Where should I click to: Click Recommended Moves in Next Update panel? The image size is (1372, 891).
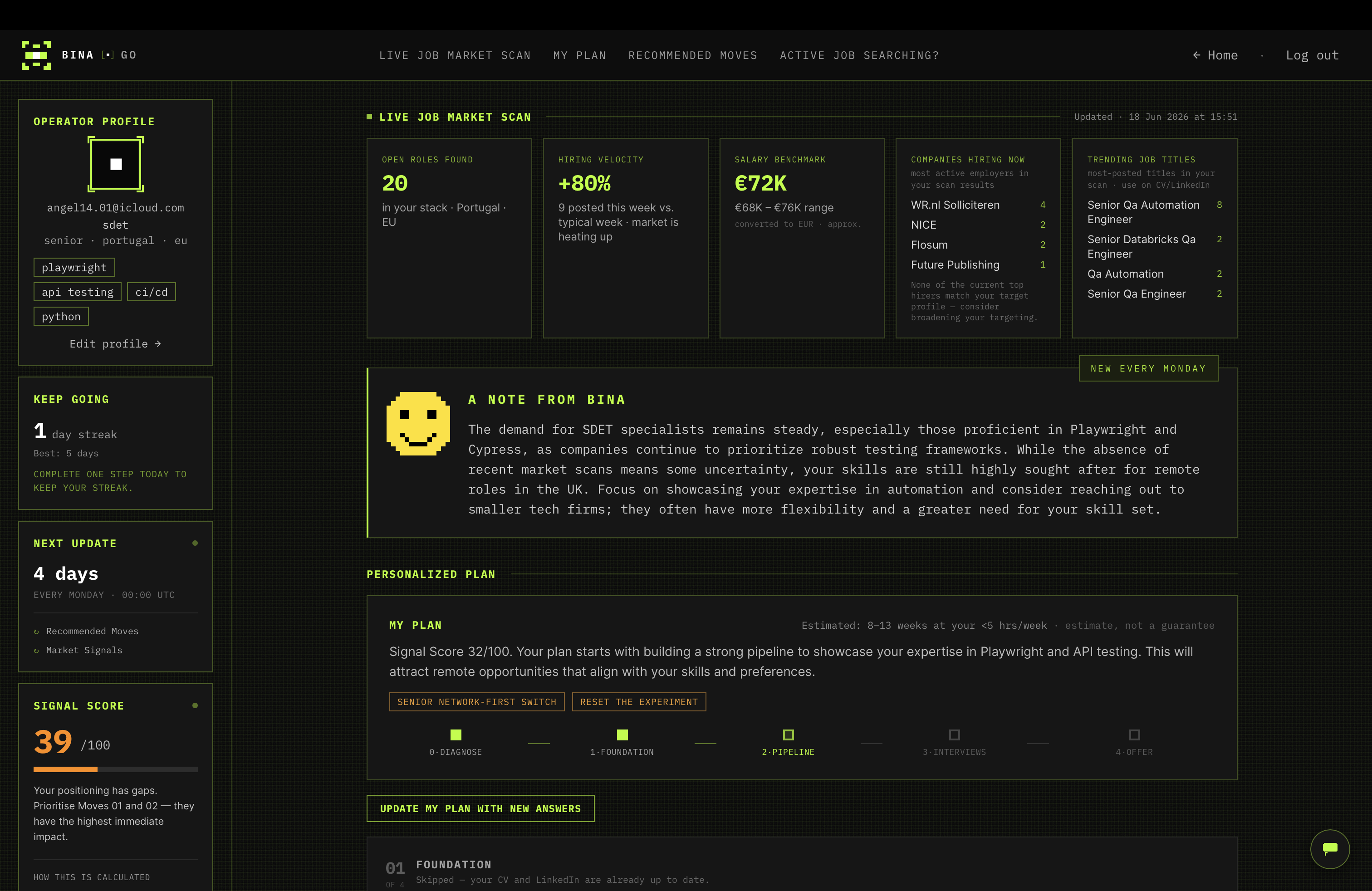[x=92, y=631]
